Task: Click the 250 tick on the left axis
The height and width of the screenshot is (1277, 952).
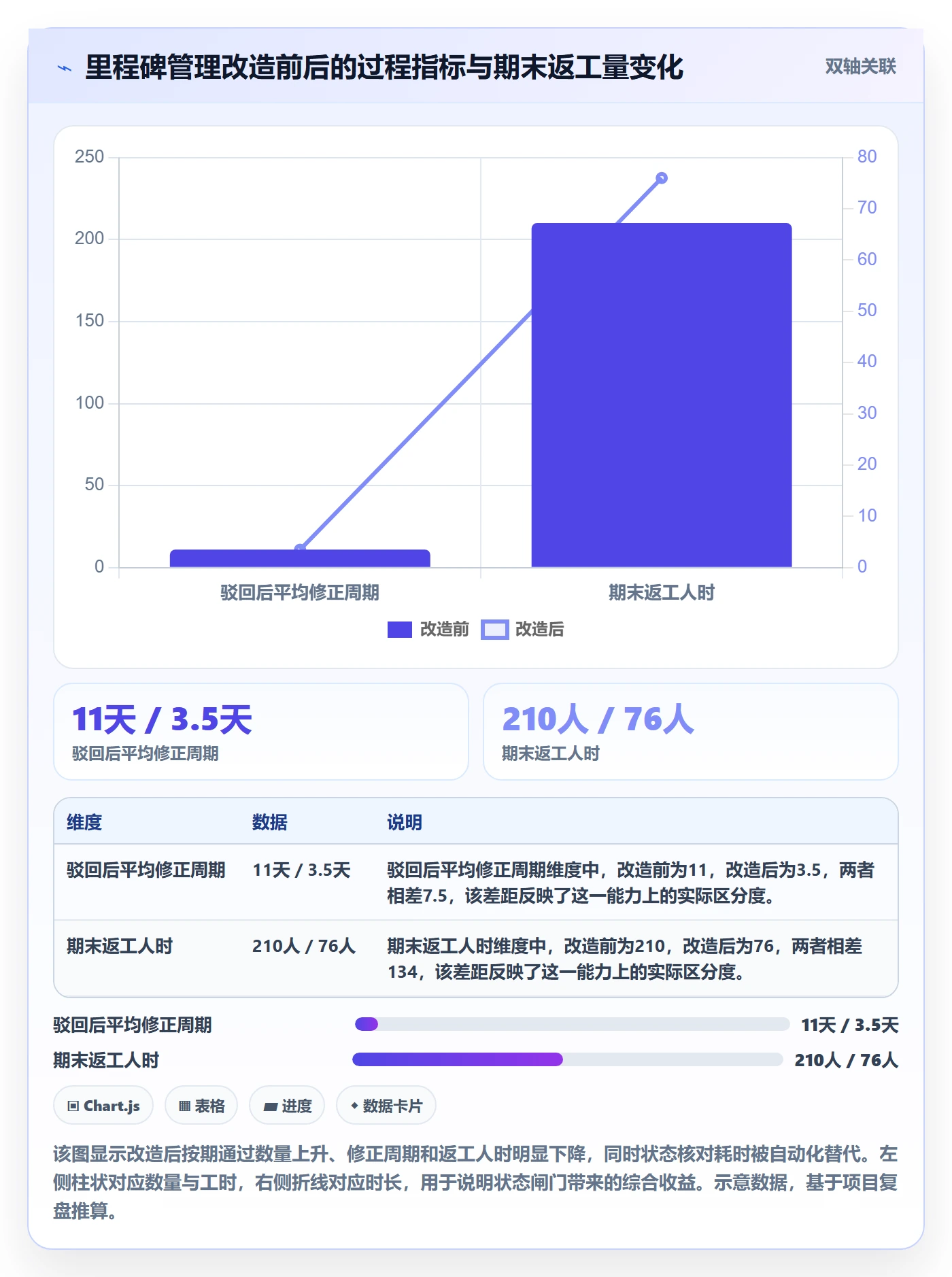Action: tap(90, 156)
